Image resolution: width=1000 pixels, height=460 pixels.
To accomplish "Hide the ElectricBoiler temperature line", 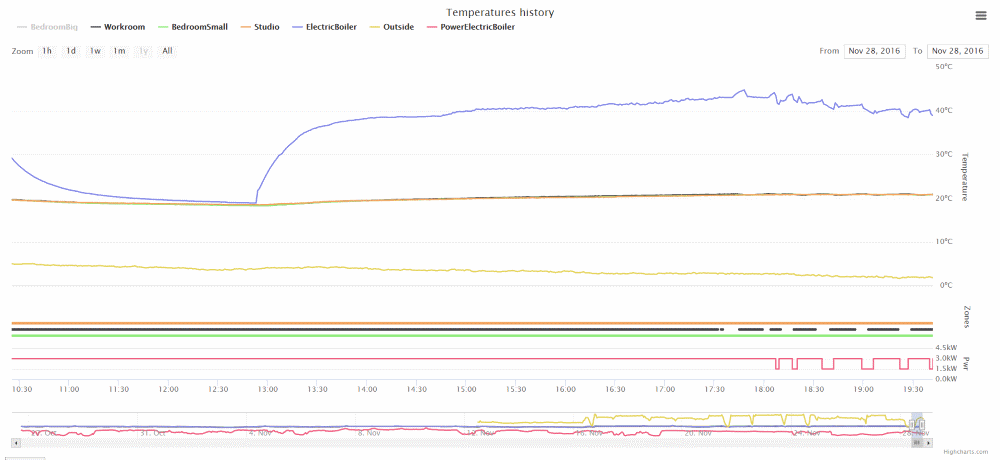I will [331, 27].
